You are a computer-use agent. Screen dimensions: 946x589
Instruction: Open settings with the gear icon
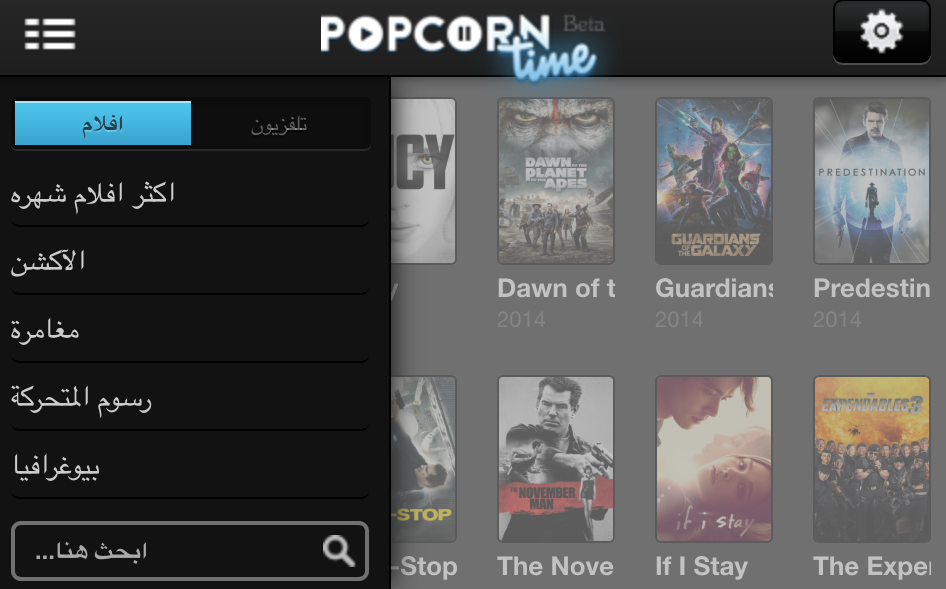point(881,32)
